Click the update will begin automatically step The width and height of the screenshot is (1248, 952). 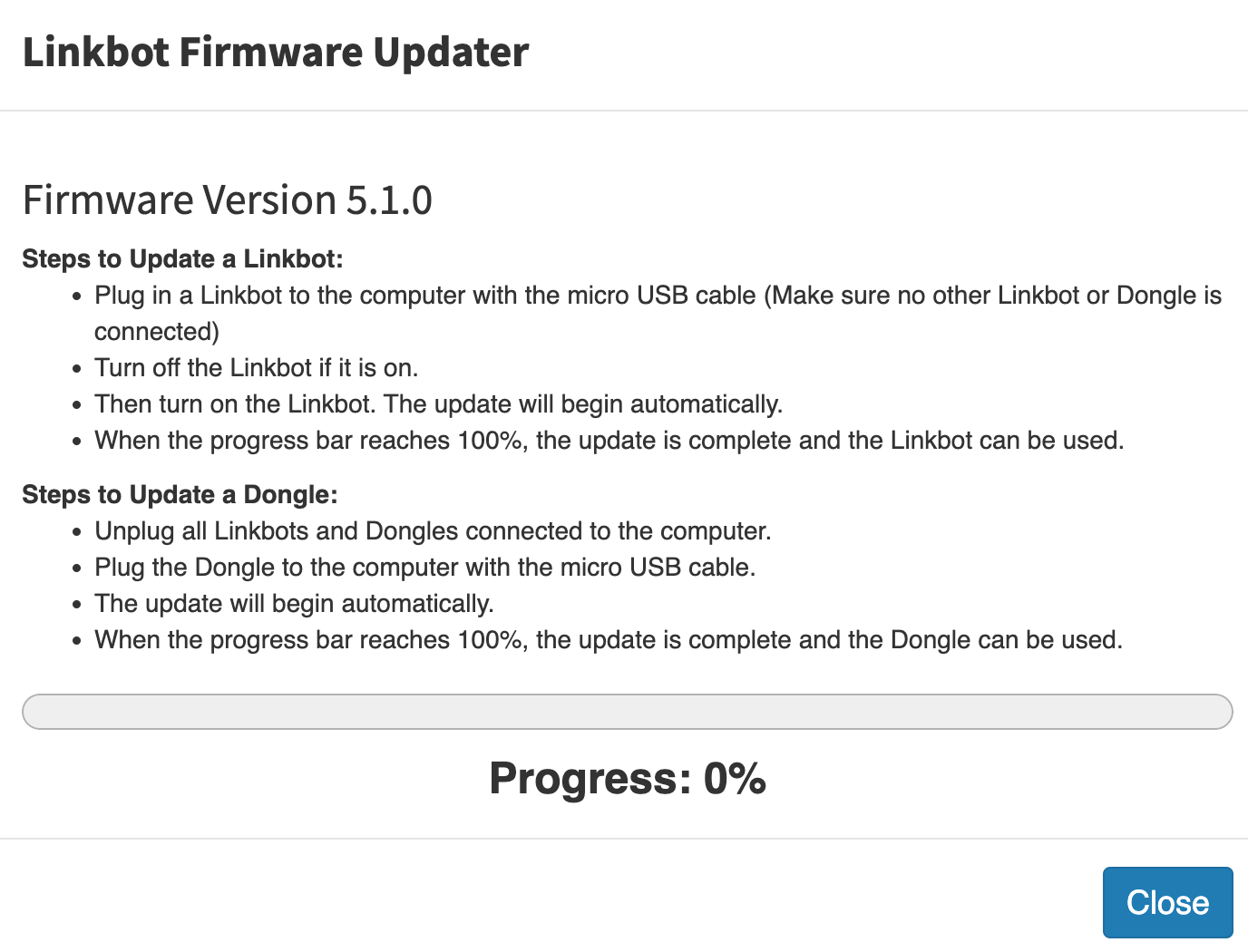pos(294,603)
